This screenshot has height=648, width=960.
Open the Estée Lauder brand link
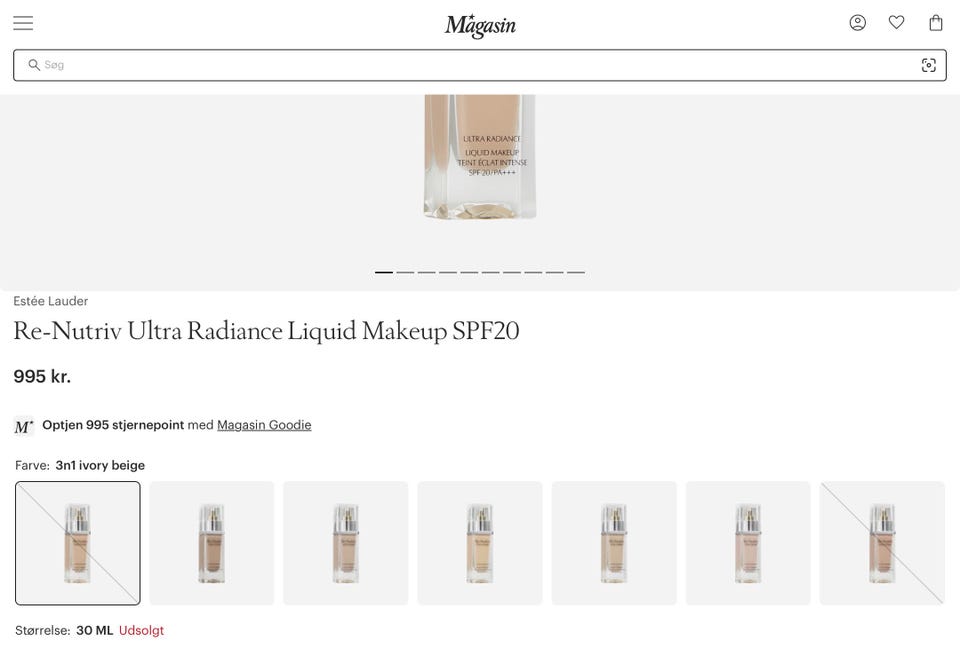coord(51,301)
